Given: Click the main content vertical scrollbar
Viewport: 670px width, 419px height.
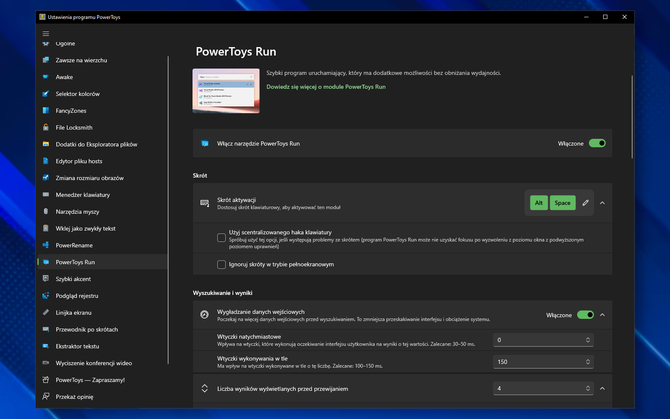Looking at the screenshot, I should coord(632,117).
